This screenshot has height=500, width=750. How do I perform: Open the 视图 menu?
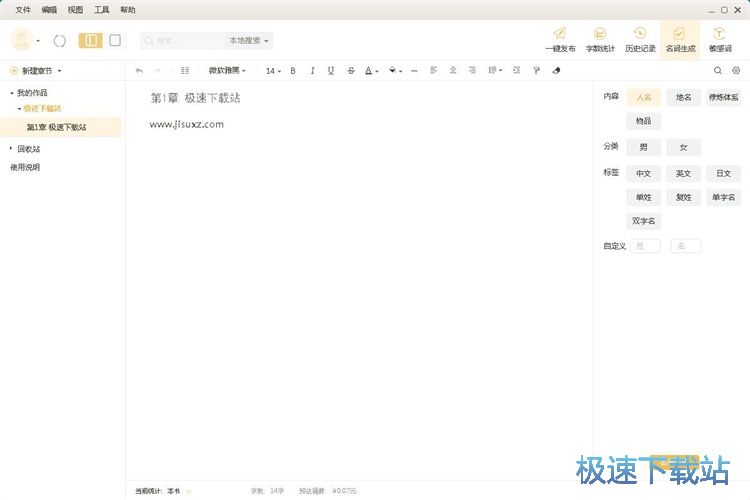pos(75,10)
